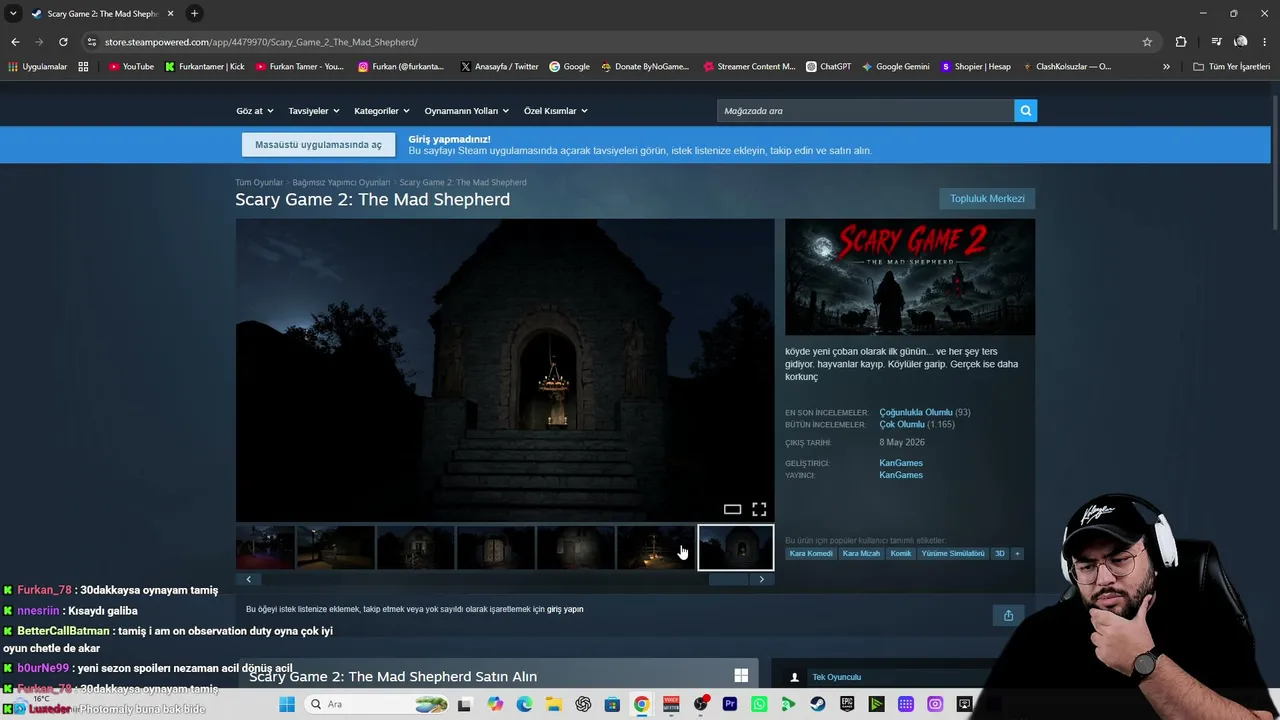Open the Özel Kısımlar dropdown
The height and width of the screenshot is (720, 1280).
[556, 111]
